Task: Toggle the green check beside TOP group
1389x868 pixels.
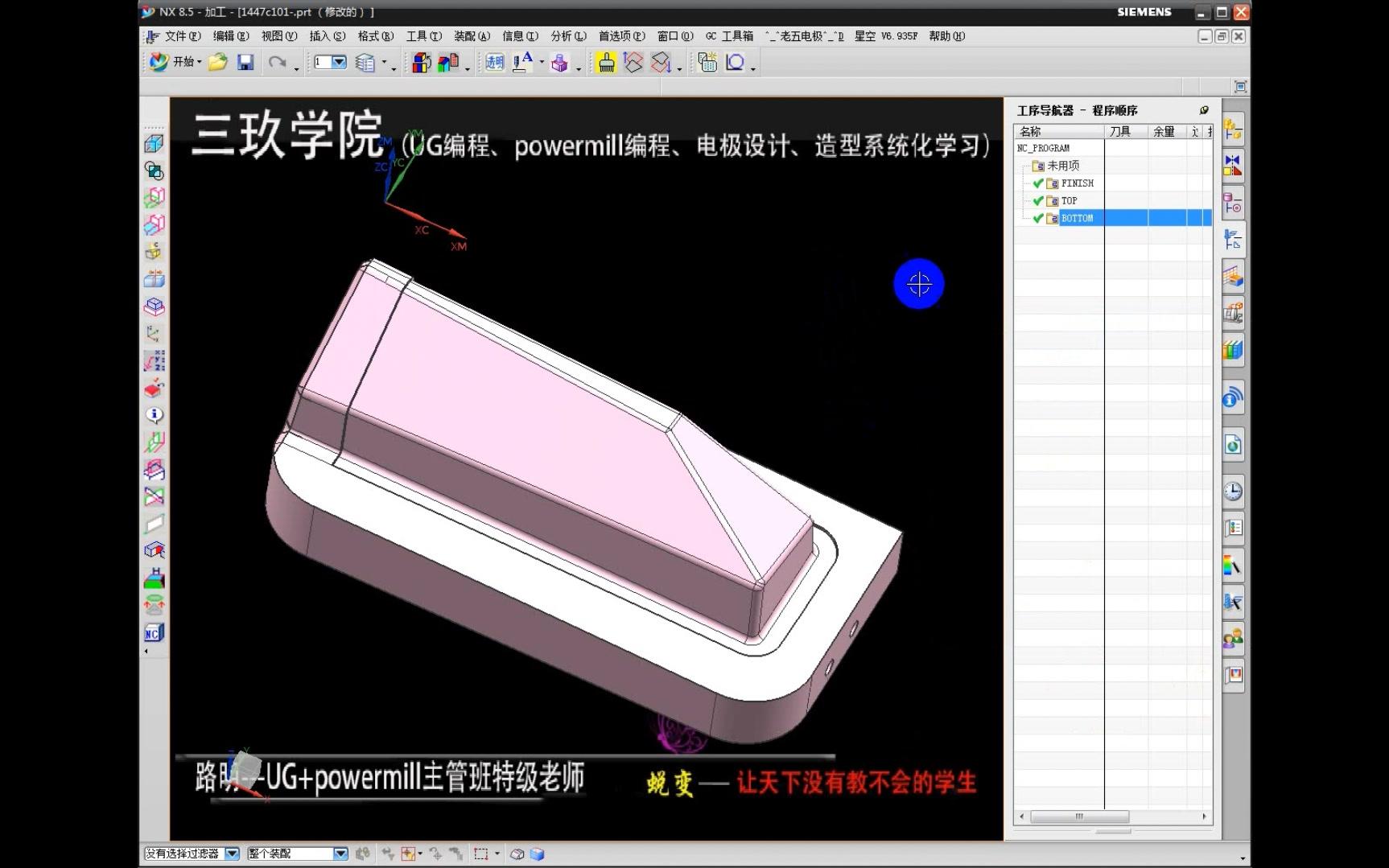Action: pos(1038,200)
